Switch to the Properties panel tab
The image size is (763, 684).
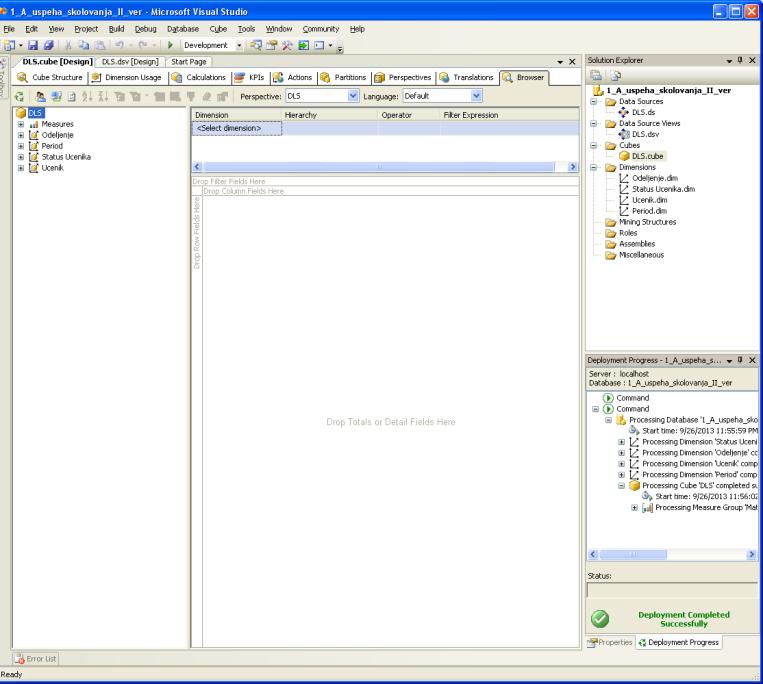[x=610, y=643]
